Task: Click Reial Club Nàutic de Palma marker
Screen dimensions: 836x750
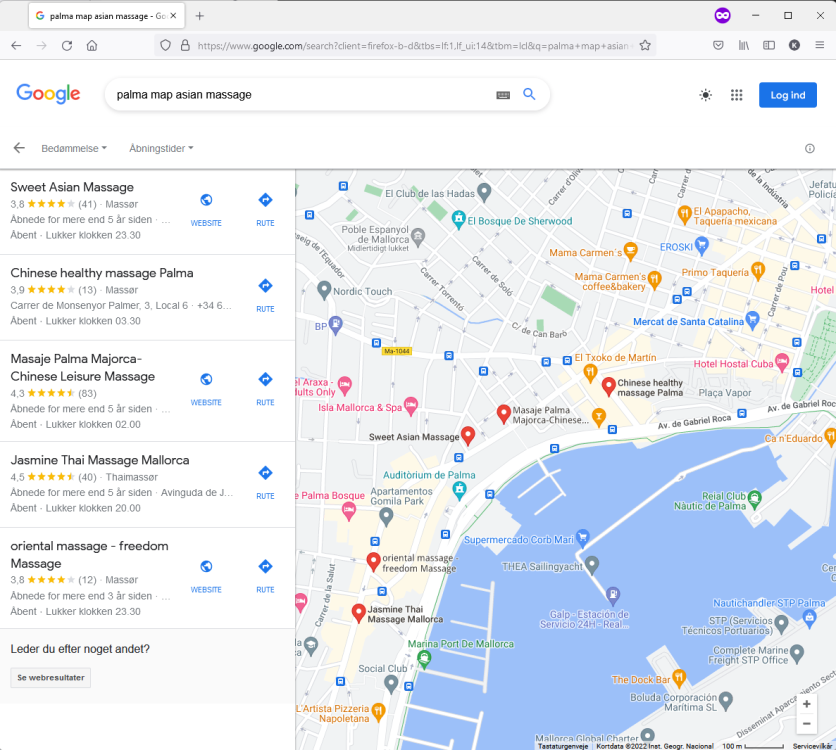Action: pyautogui.click(x=754, y=499)
